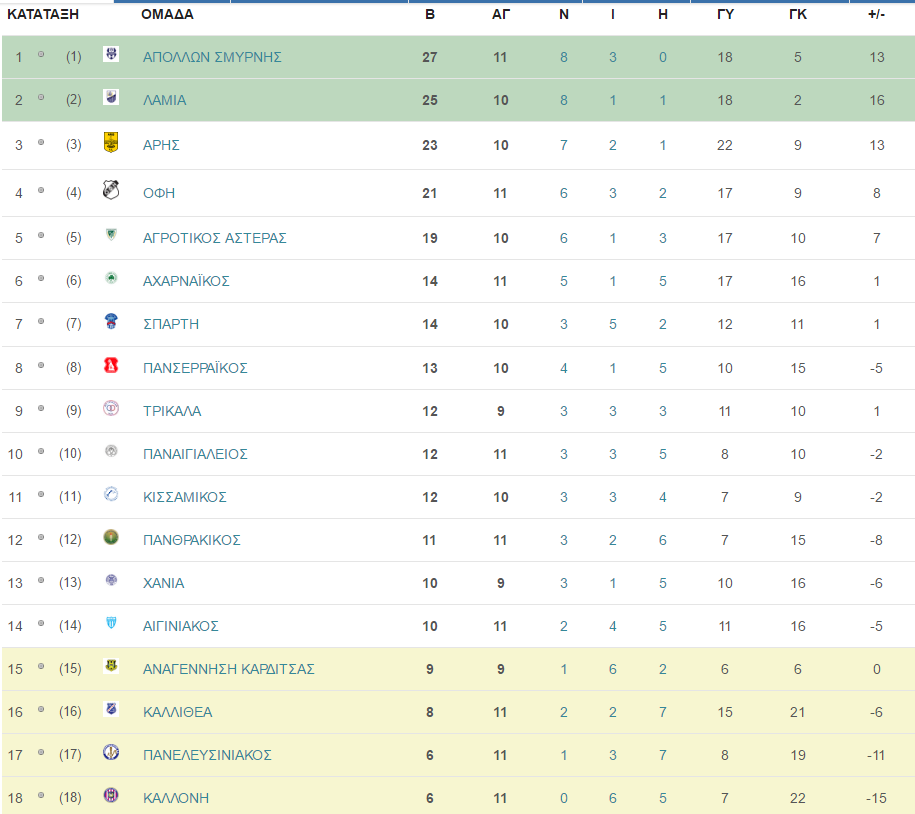915x814 pixels.
Task: Click ΑΧΑΡΝΑΪΚΟΣ wins count link
Action: [x=564, y=281]
